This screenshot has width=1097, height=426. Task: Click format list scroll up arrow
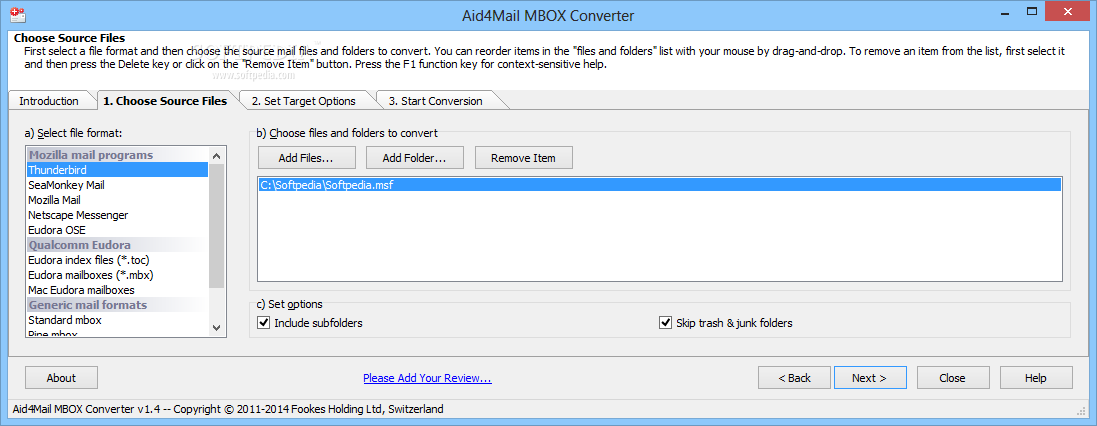pyautogui.click(x=216, y=155)
